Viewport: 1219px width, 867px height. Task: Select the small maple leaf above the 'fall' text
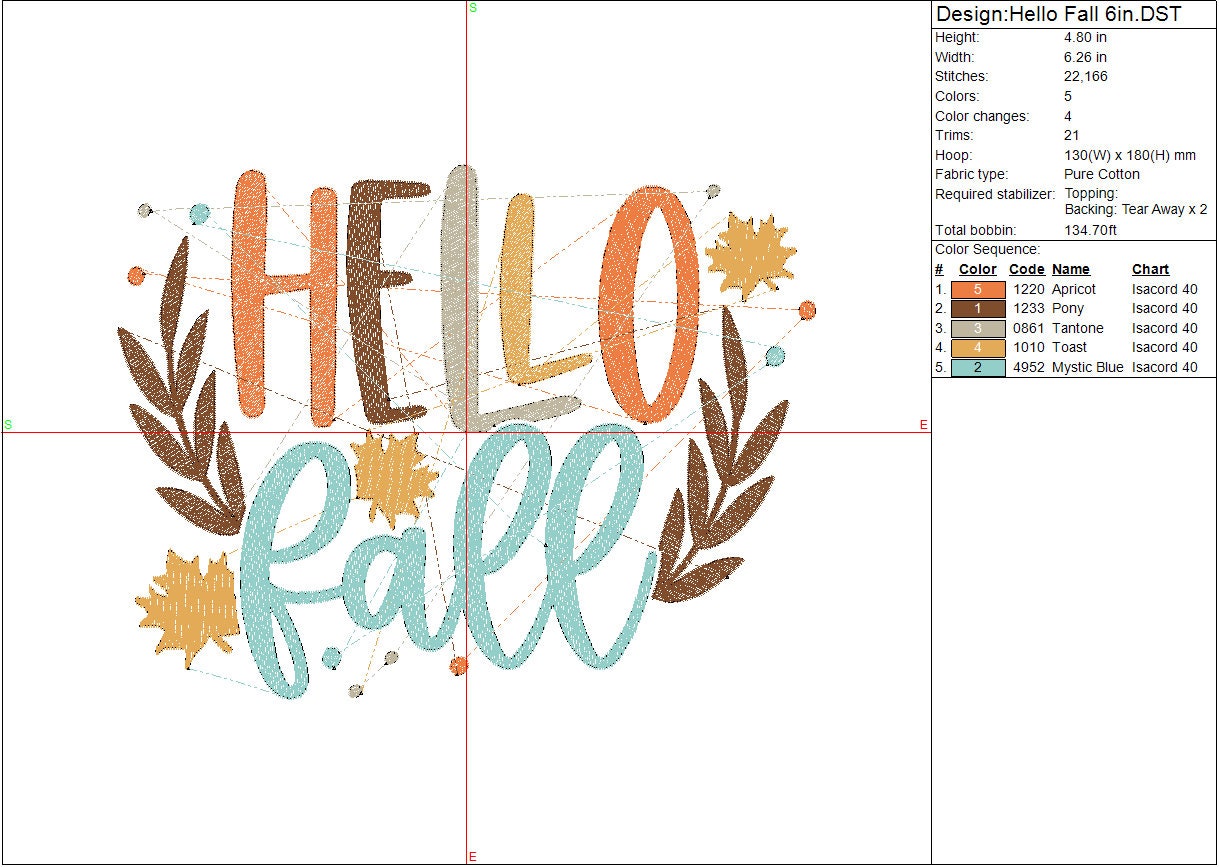(x=392, y=478)
